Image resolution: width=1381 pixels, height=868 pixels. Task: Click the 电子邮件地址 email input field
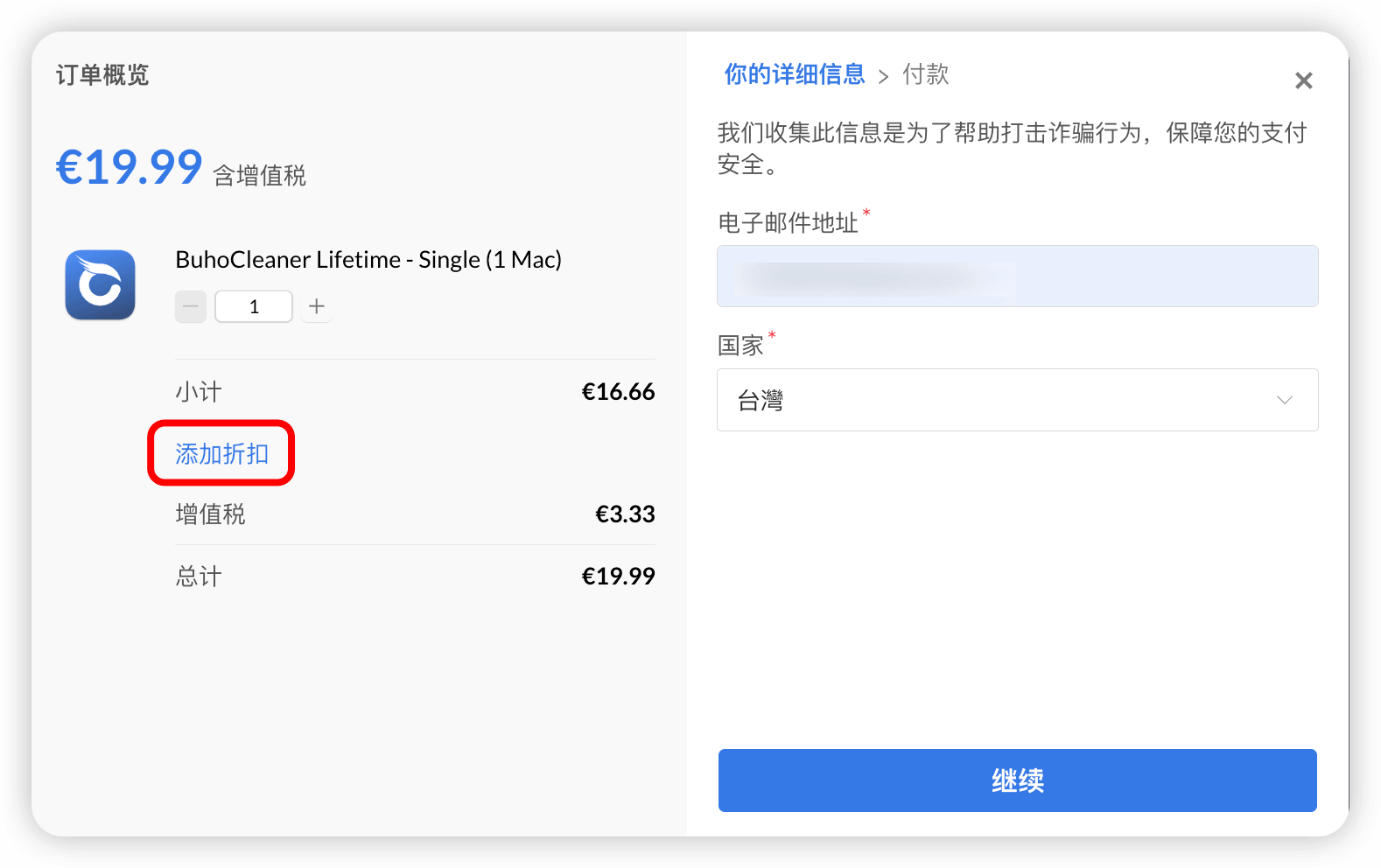(x=1018, y=276)
